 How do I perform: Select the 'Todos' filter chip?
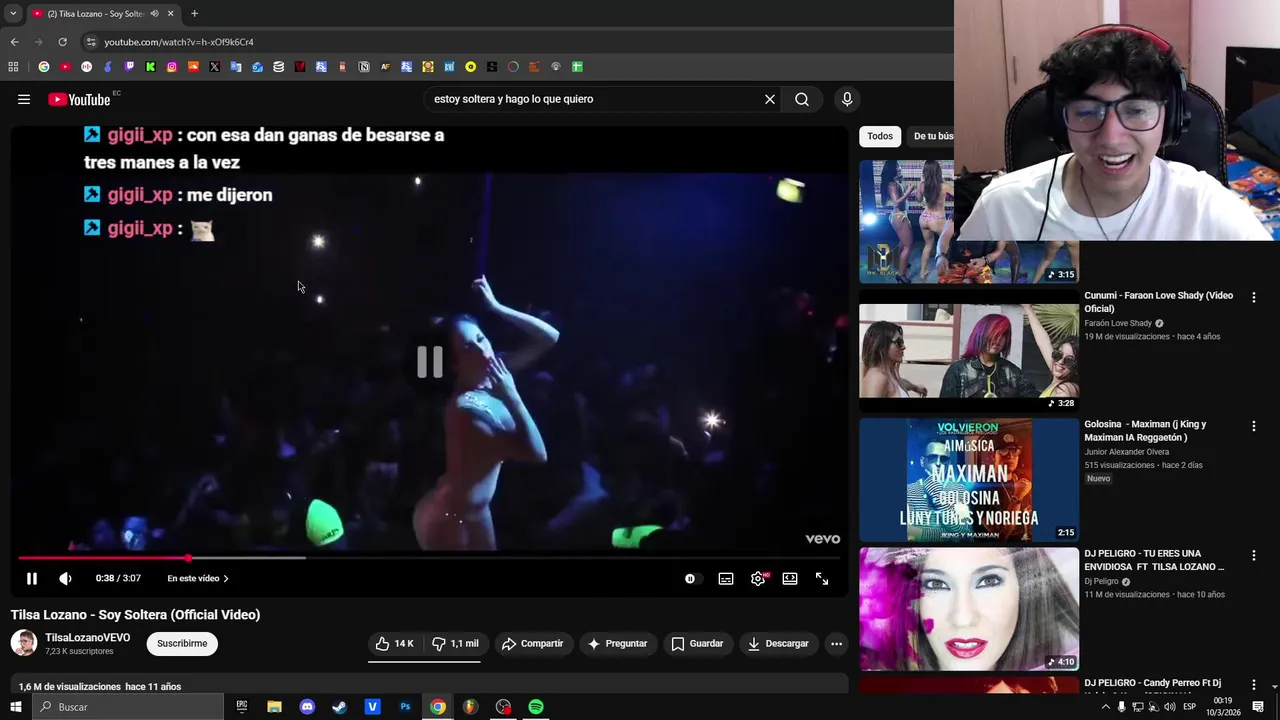(880, 136)
